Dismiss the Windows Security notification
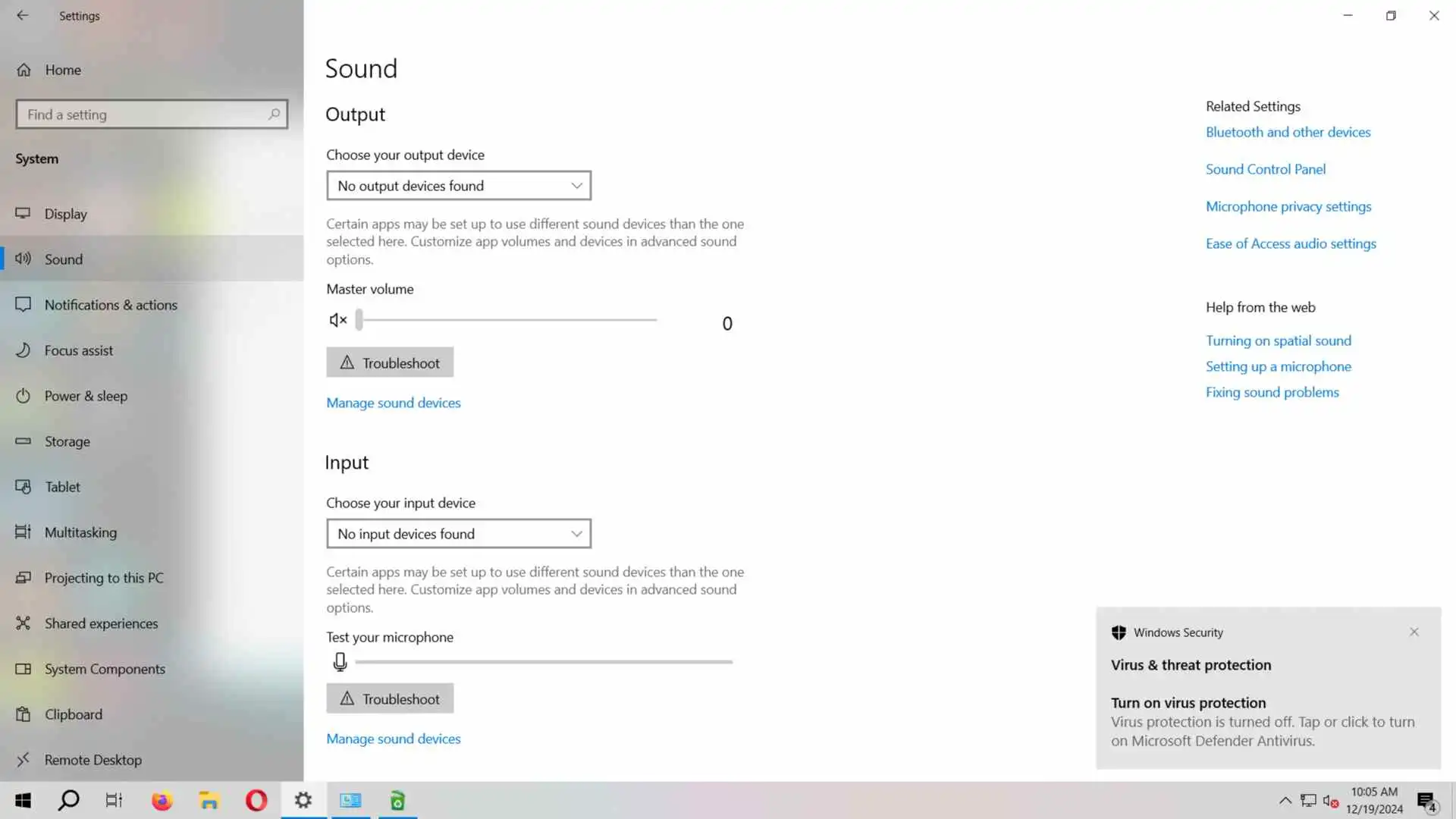 point(1414,632)
